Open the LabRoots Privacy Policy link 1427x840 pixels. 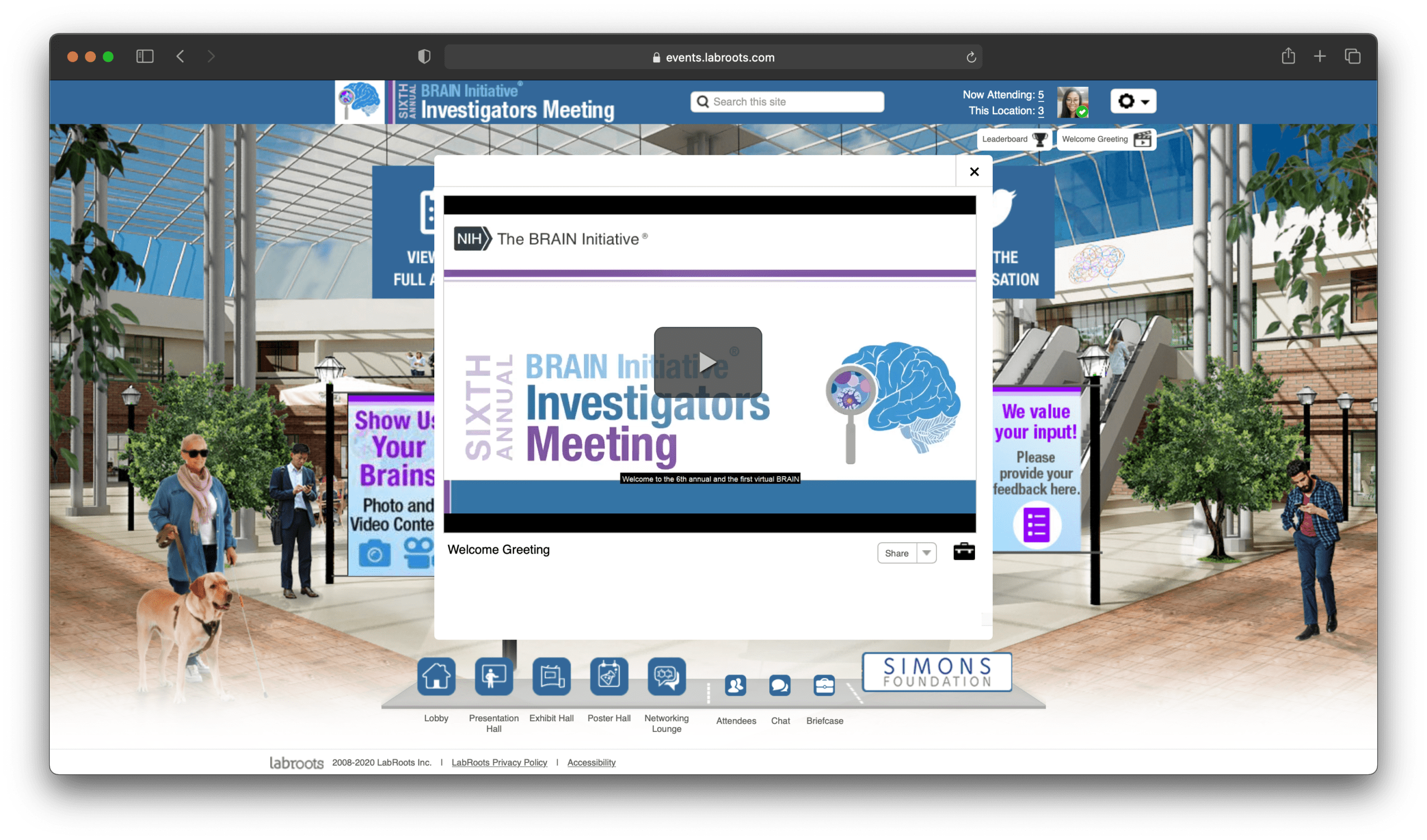499,762
